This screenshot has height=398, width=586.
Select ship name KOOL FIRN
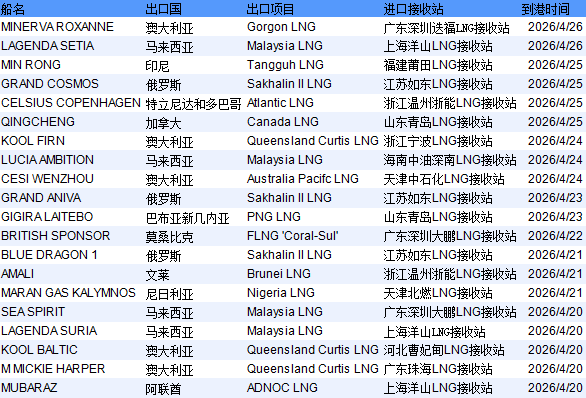33,141
